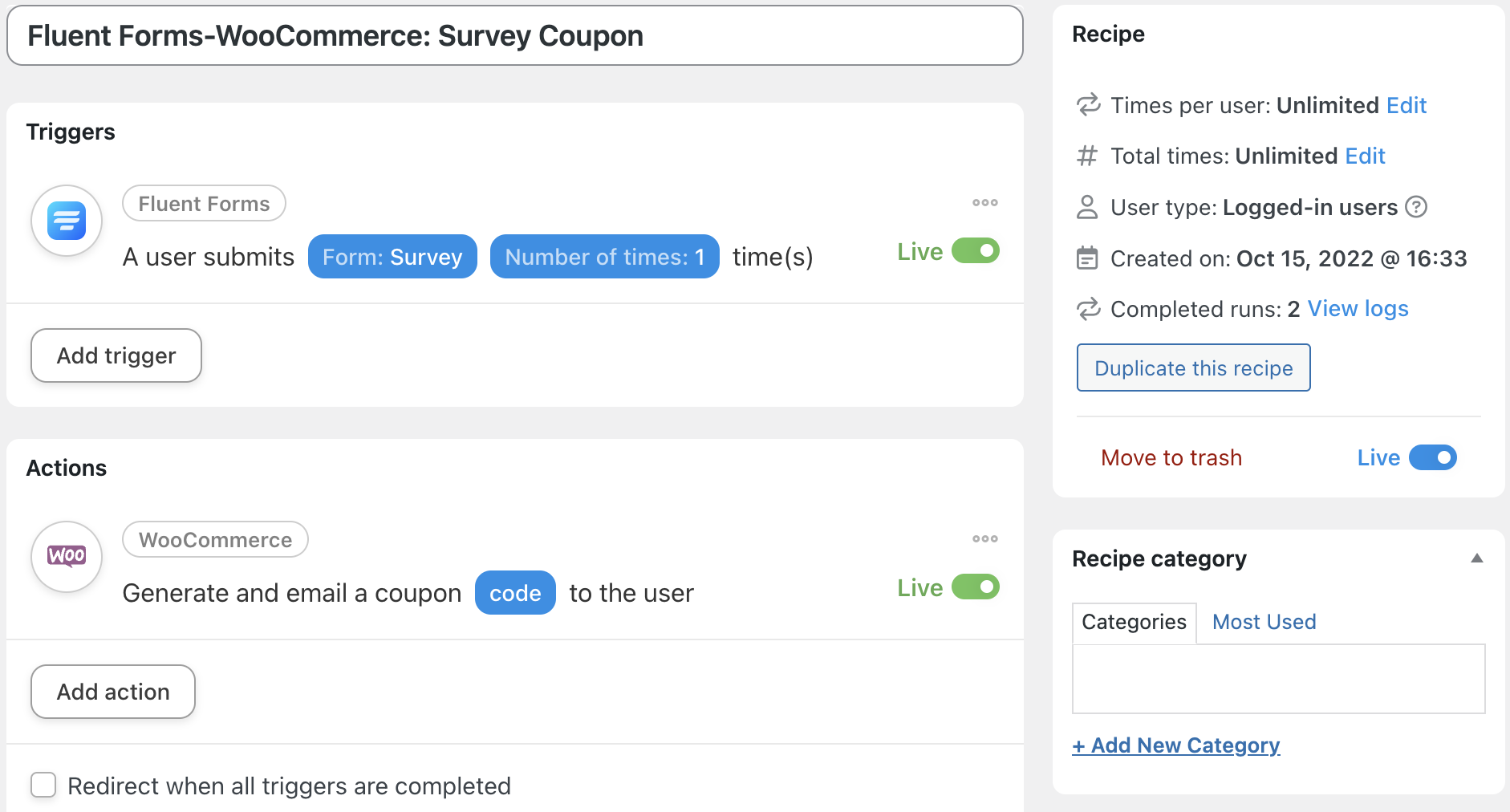The image size is (1510, 812).
Task: Open the coupon code token settings
Action: click(515, 593)
